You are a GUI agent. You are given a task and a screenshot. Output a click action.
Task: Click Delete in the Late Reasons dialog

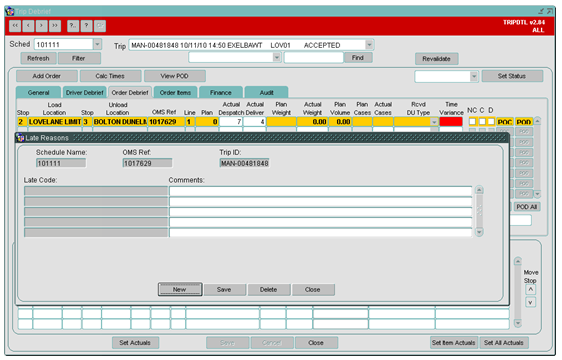[268, 289]
